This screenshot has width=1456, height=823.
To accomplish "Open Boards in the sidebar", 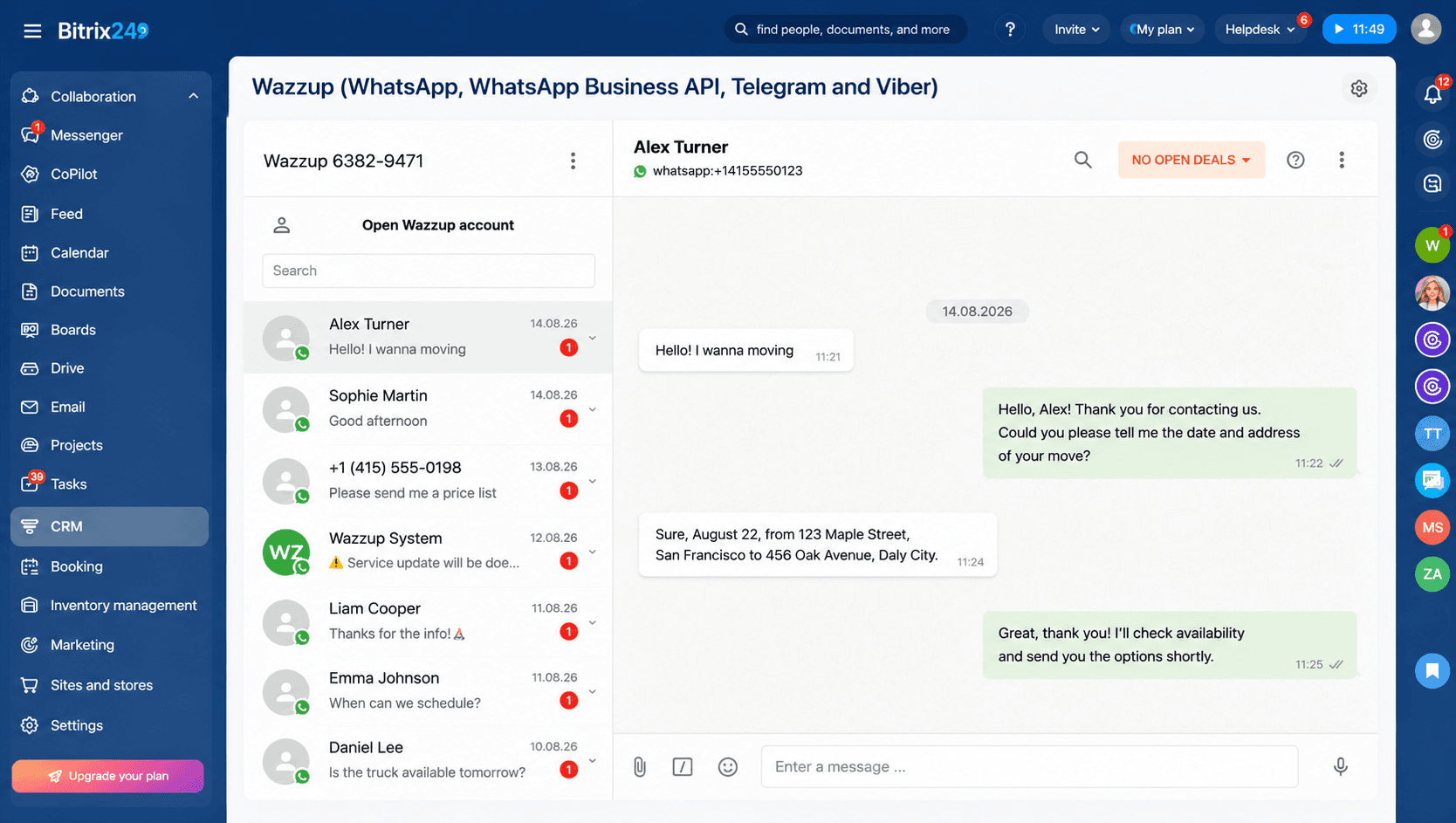I will pos(110,330).
